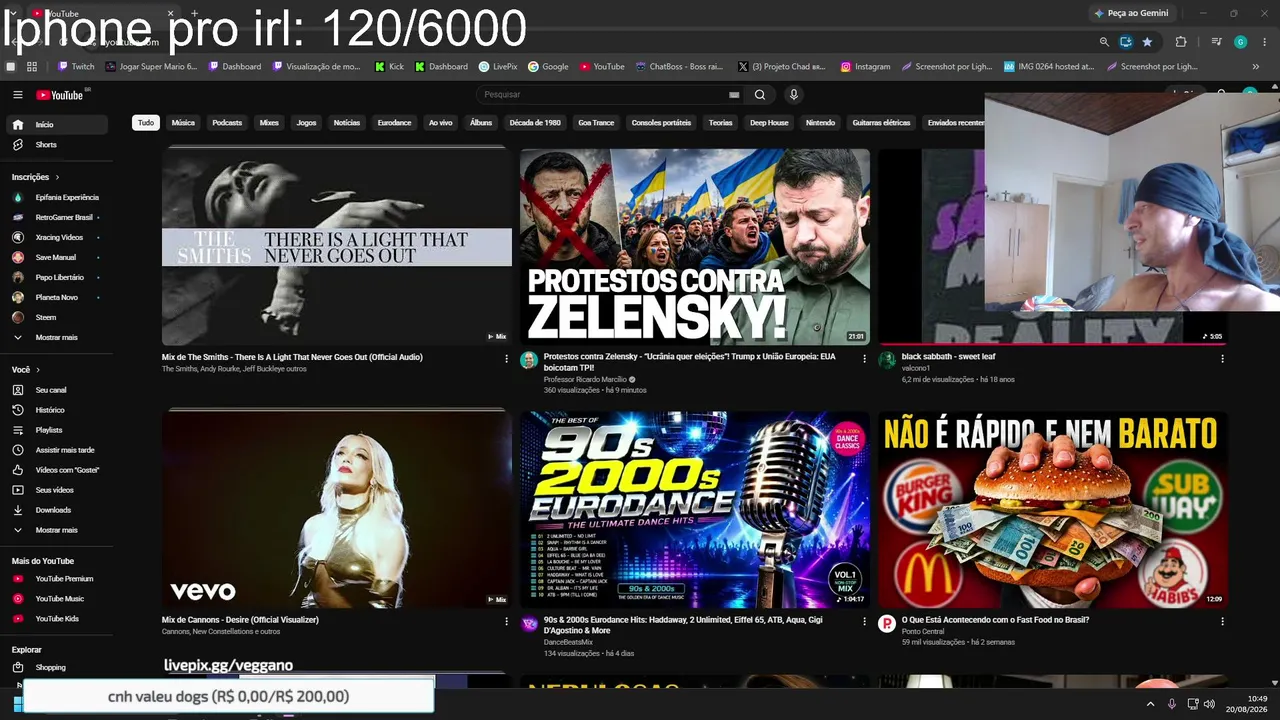Image resolution: width=1280 pixels, height=720 pixels.
Task: Show more bookmarks with the overflow chevron
Action: click(x=1256, y=67)
